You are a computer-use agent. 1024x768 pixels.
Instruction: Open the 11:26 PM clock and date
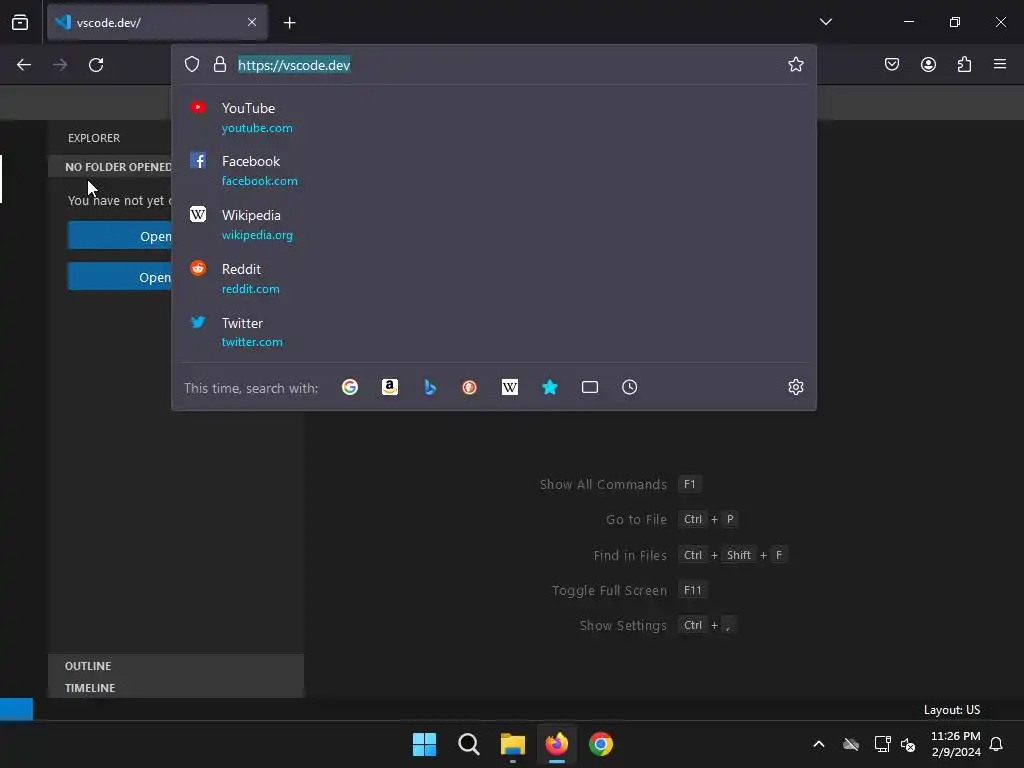pos(955,744)
